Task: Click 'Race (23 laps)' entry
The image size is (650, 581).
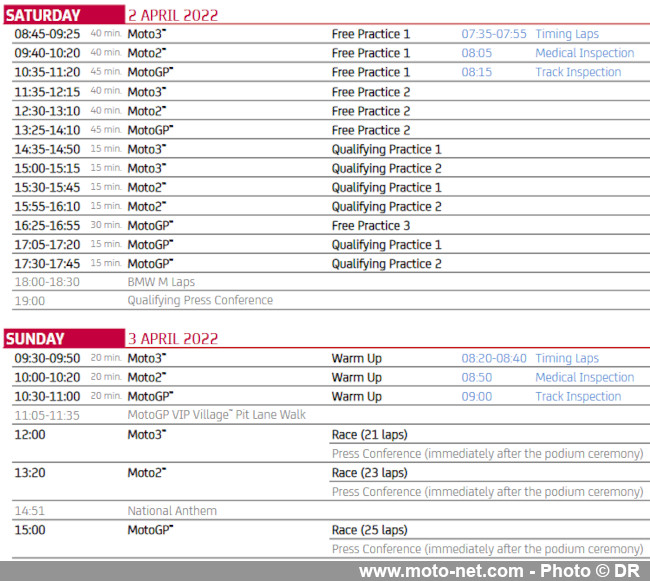Action: tap(369, 473)
